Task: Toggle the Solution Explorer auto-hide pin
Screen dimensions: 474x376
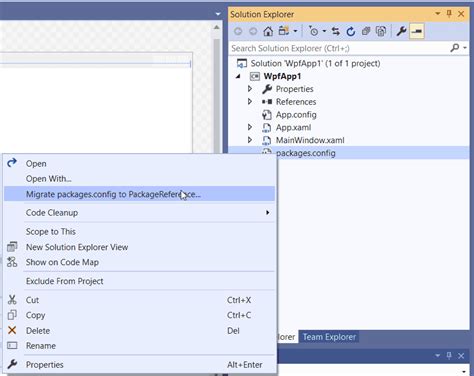Action: tap(449, 14)
